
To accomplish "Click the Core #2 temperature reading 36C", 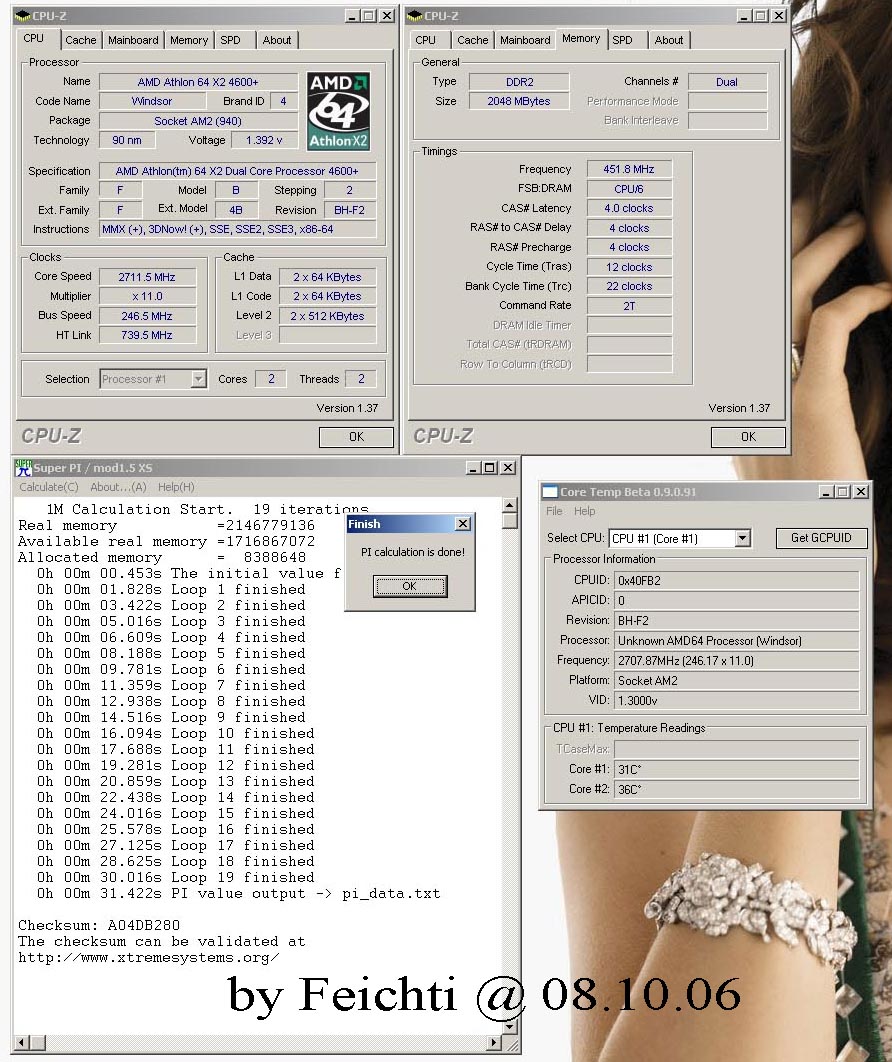I will (x=736, y=789).
